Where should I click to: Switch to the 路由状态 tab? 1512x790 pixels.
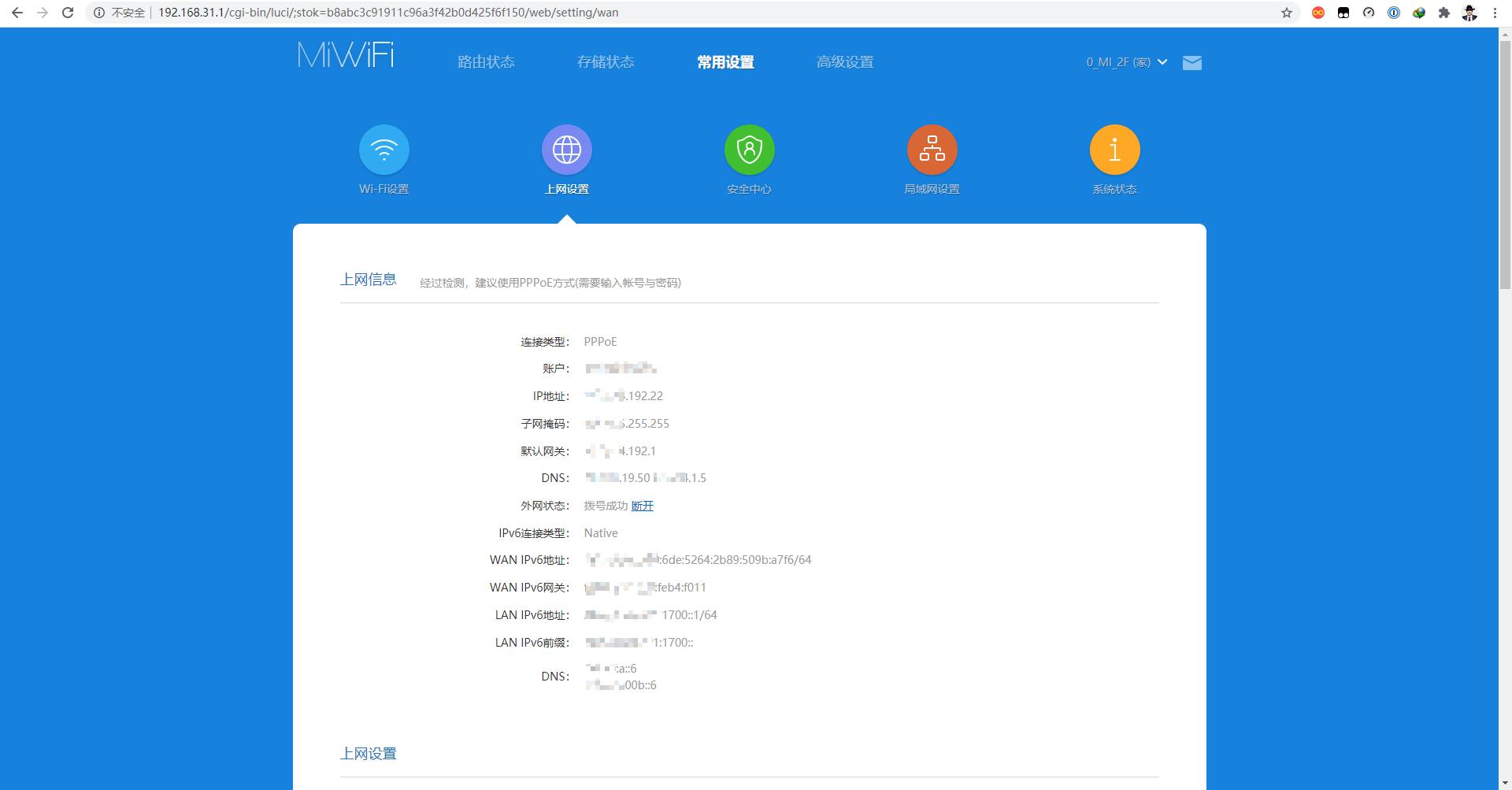[486, 62]
